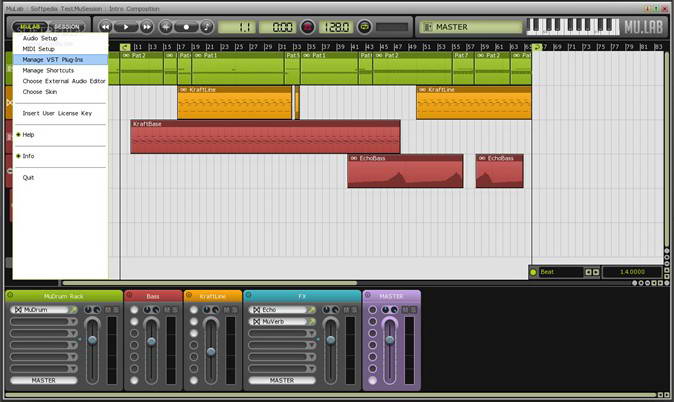
Task: Click the MASTER output button of MuDrum Rack
Action: (43, 381)
